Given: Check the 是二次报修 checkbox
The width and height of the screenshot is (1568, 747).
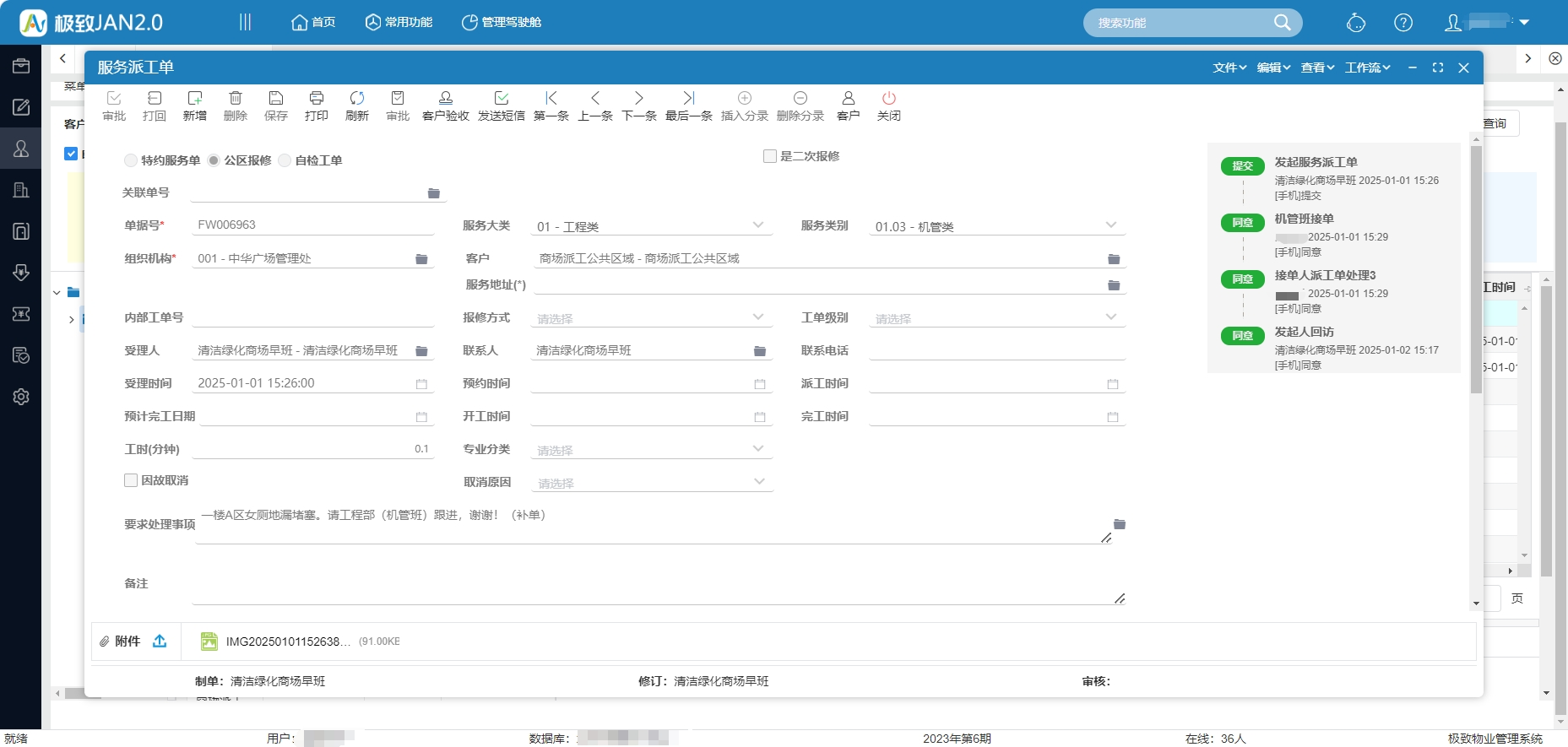Looking at the screenshot, I should pos(769,156).
